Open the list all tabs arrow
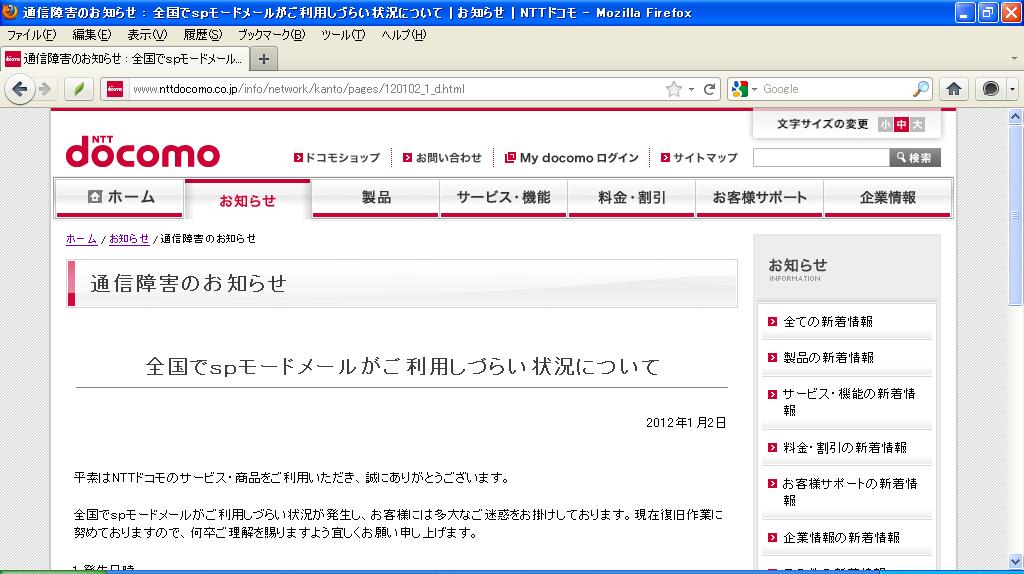This screenshot has height=574, width=1024. click(1014, 59)
